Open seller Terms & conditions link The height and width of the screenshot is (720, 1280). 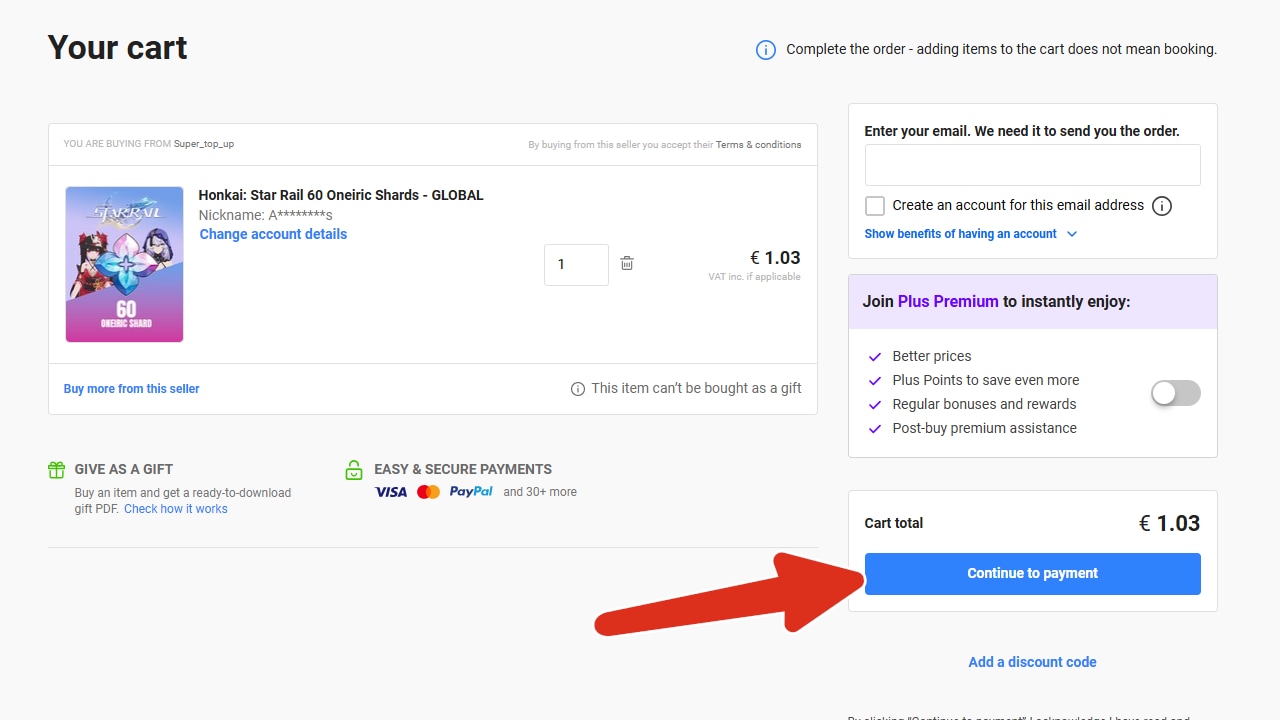click(758, 145)
